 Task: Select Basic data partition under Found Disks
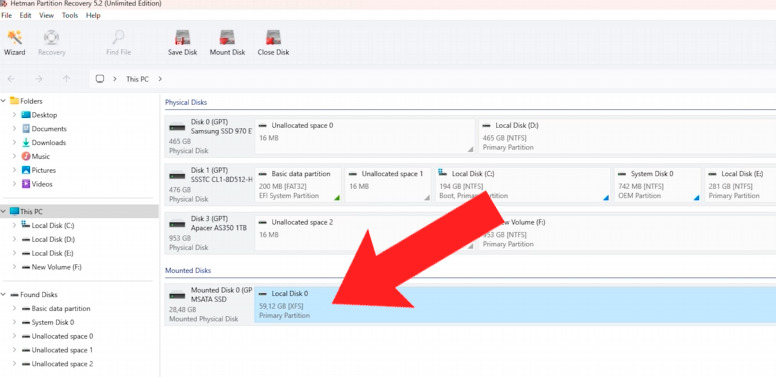point(61,308)
